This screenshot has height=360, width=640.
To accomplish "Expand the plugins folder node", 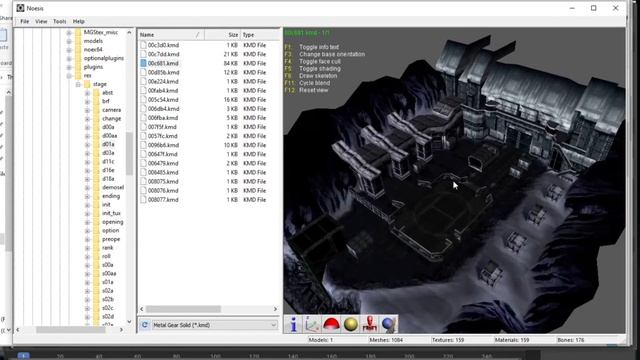I will [x=69, y=67].
